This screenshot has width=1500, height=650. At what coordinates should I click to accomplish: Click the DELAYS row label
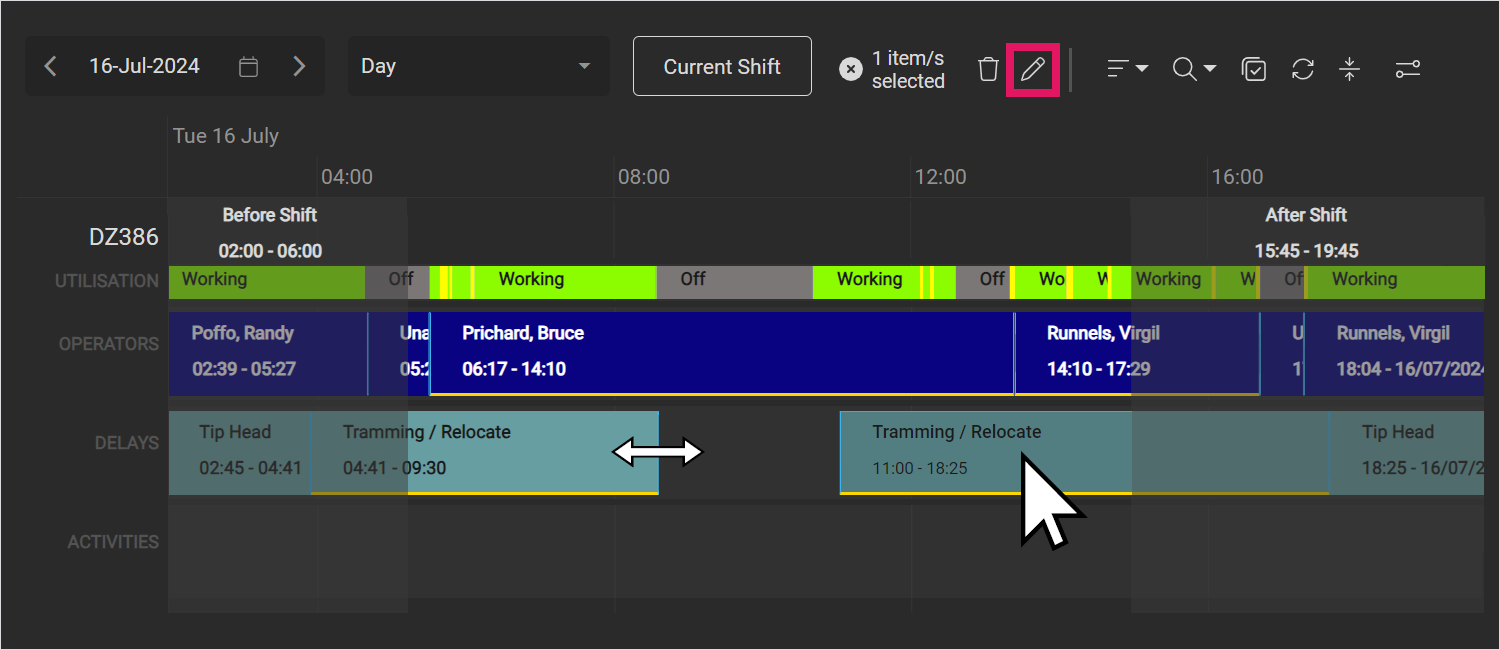tap(126, 443)
